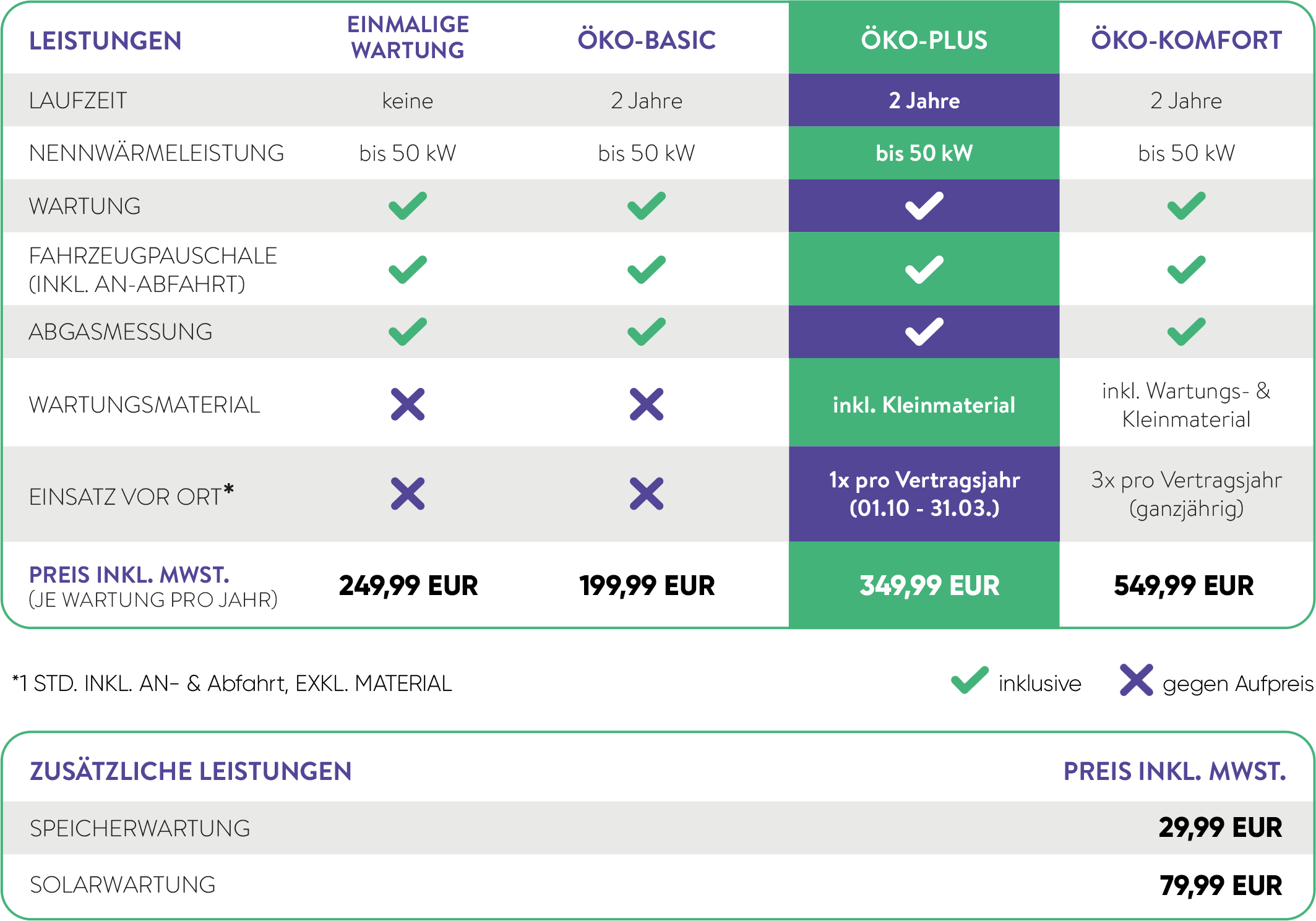Image resolution: width=1316 pixels, height=921 pixels.
Task: Click the 549,99 EUR Öko-Komfort price
Action: coord(1184,586)
